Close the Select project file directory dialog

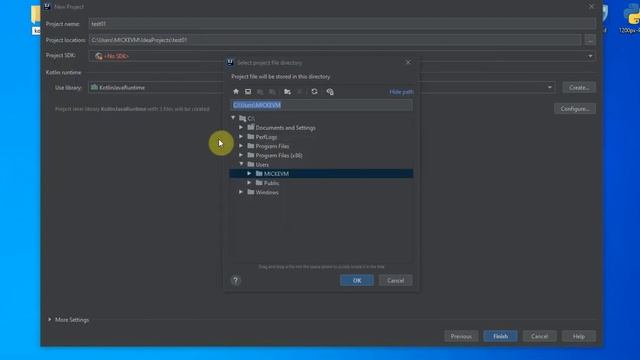pos(408,62)
